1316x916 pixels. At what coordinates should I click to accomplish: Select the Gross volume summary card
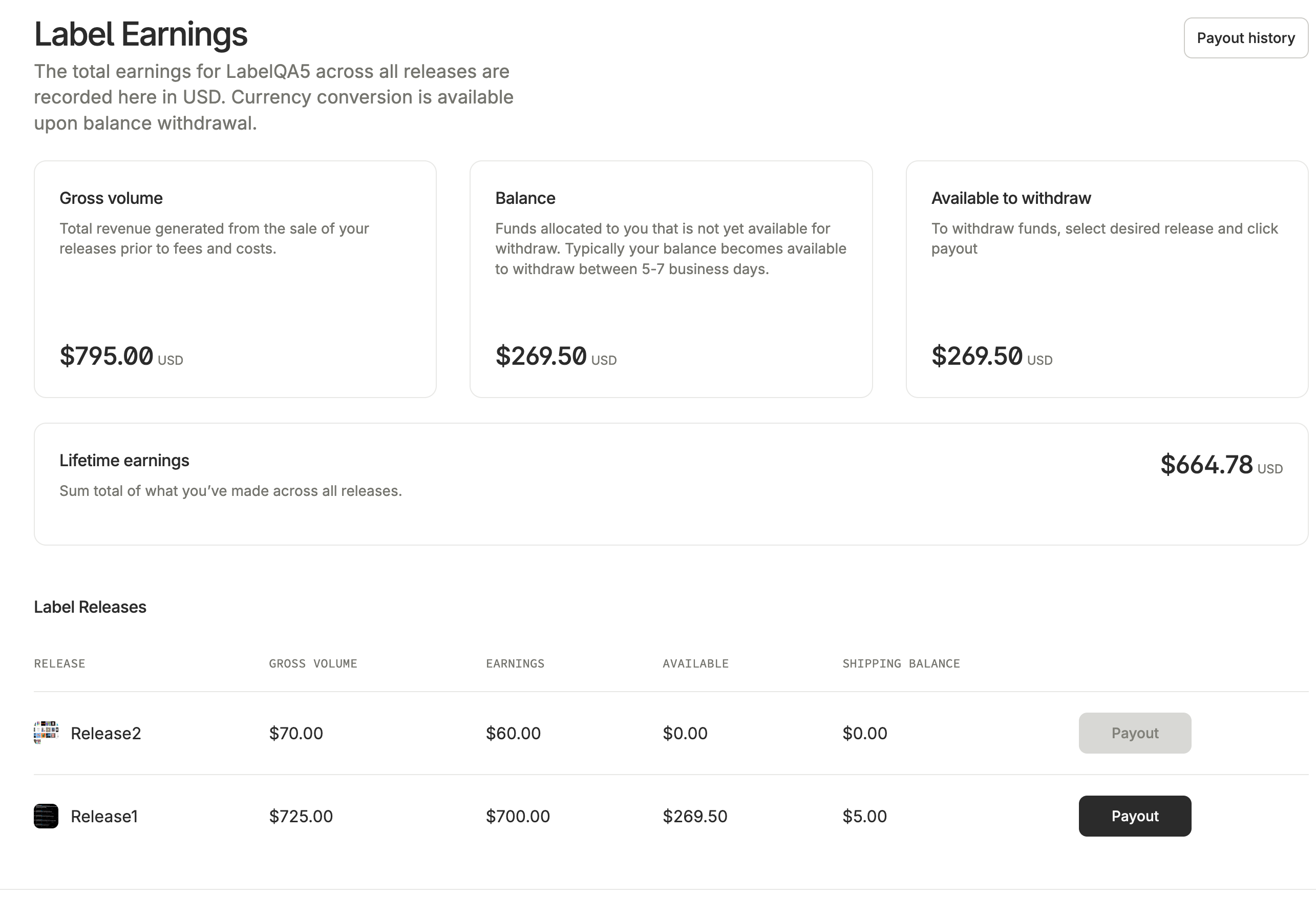pyautogui.click(x=235, y=279)
